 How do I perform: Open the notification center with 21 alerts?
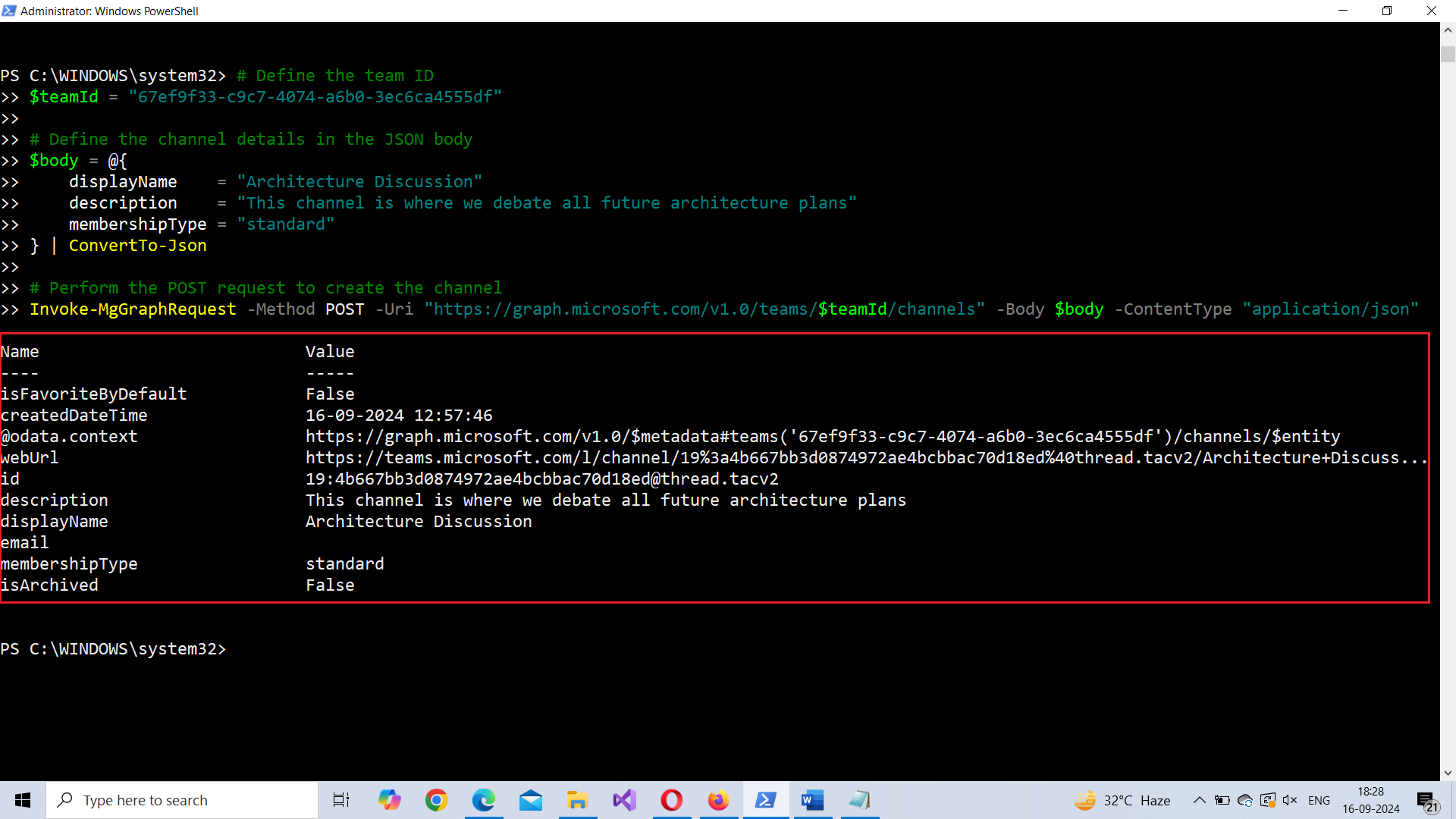1426,802
